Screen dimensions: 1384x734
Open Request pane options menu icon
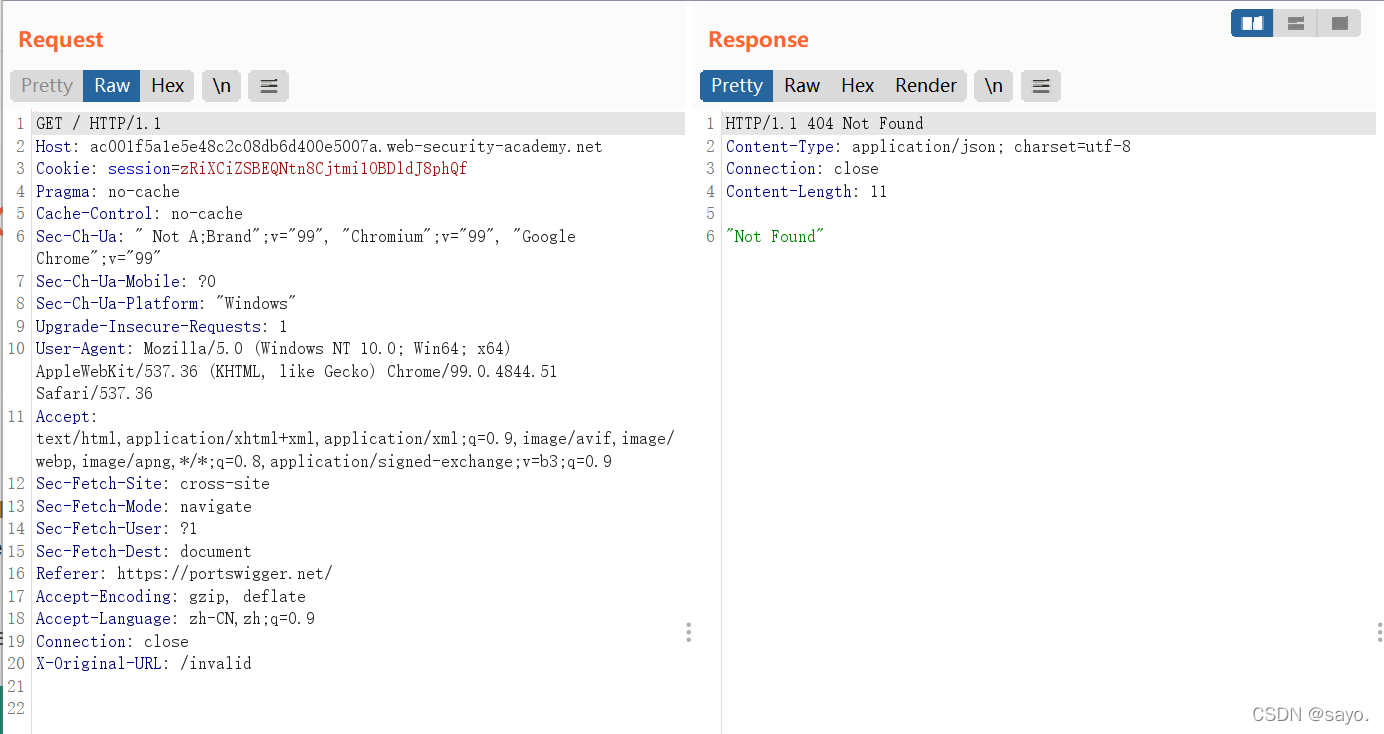268,86
